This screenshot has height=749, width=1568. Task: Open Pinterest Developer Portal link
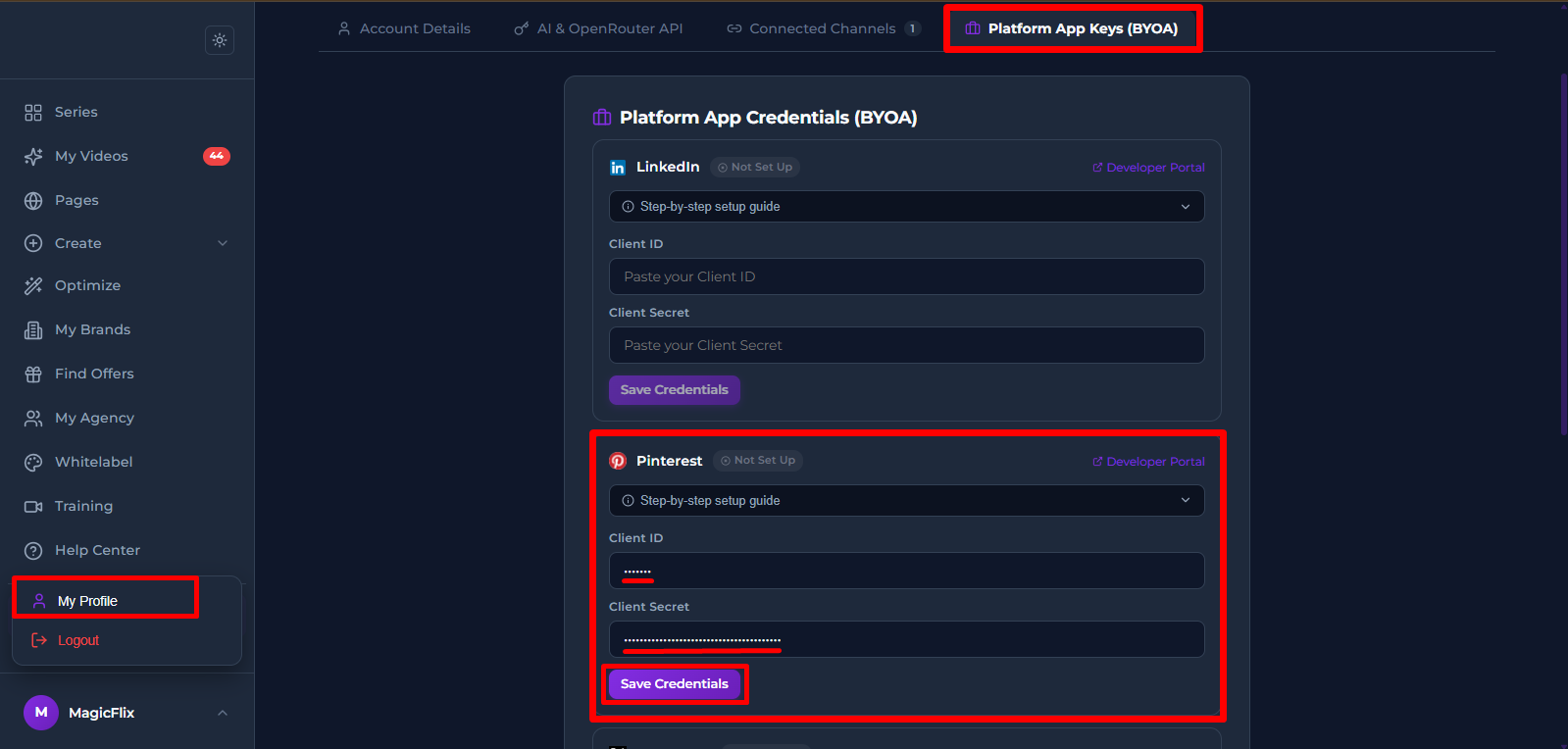pyautogui.click(x=1148, y=462)
